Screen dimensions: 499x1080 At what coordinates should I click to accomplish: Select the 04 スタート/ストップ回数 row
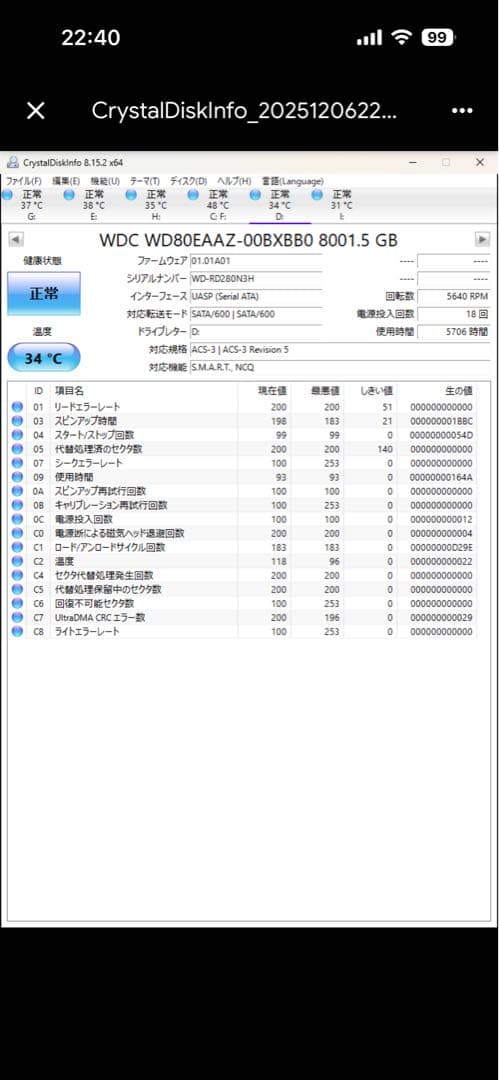click(243, 435)
